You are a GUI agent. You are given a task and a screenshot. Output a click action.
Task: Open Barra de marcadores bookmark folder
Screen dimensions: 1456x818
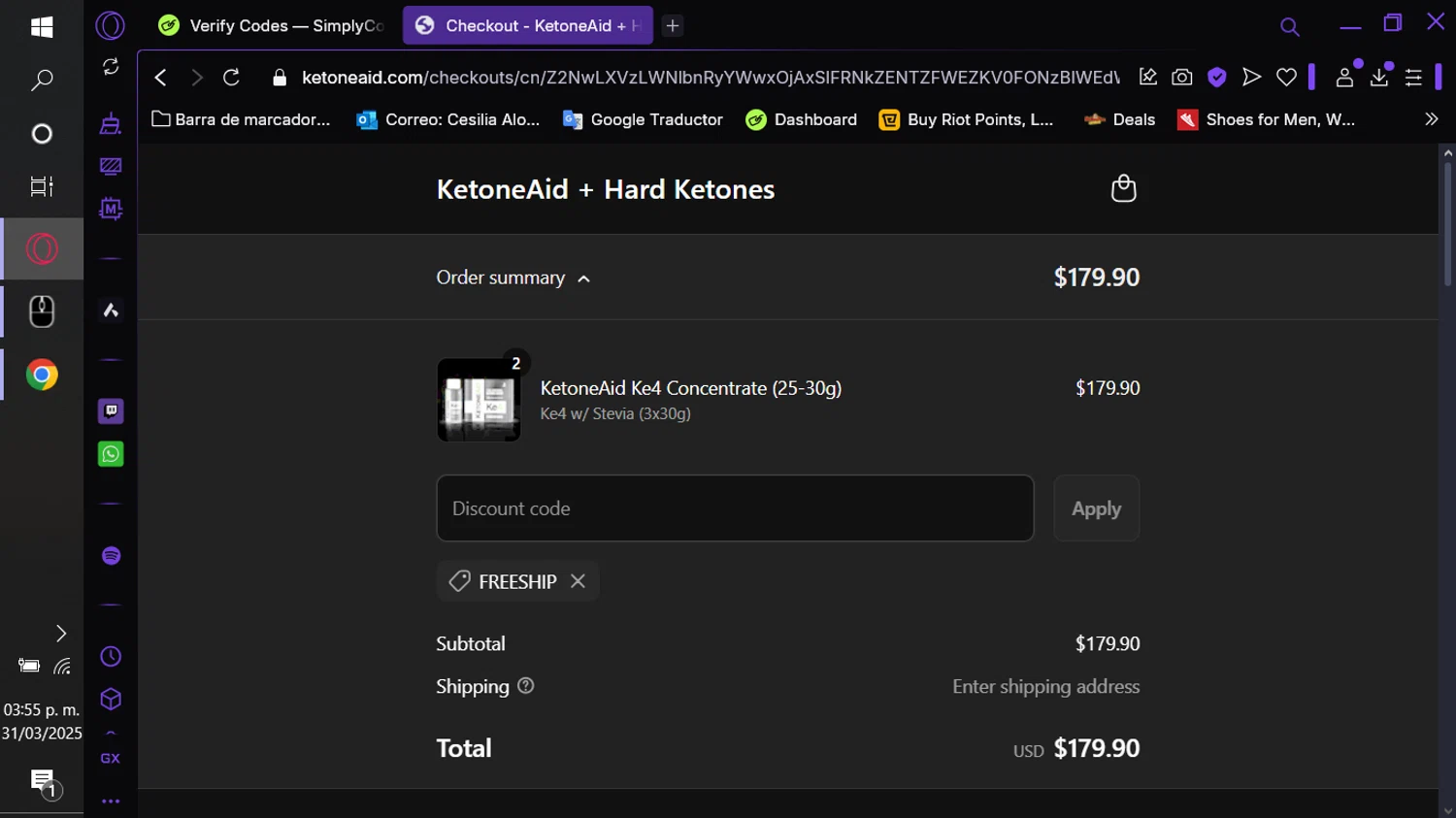pyautogui.click(x=242, y=119)
